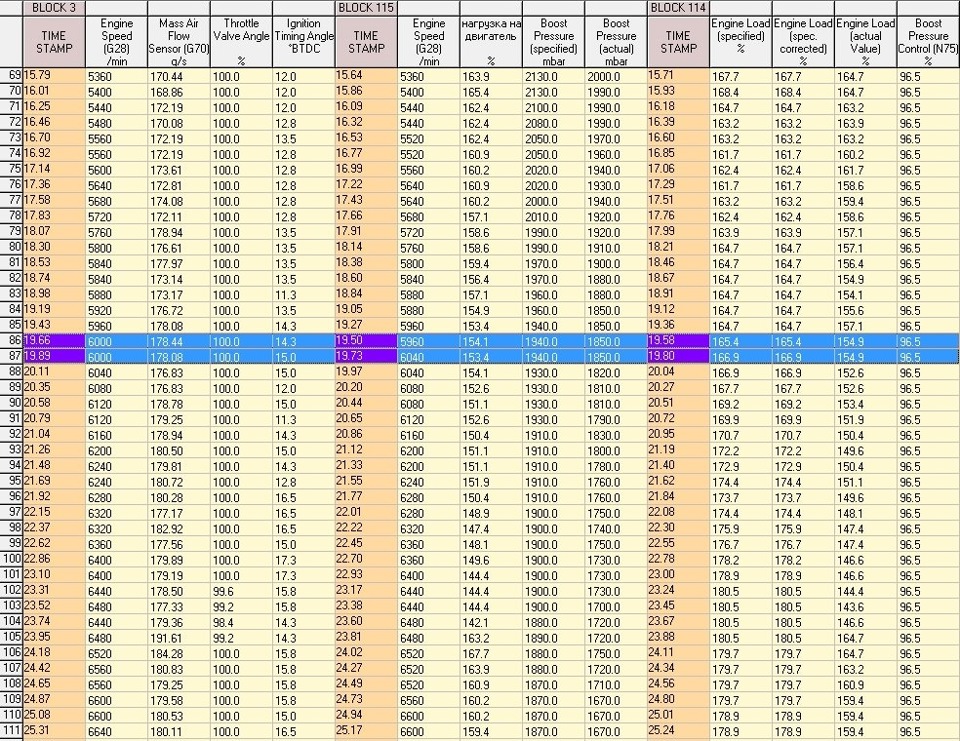Viewport: 960px width, 741px height.
Task: Click the Boost Pressure (actual) column header
Action: click(616, 42)
